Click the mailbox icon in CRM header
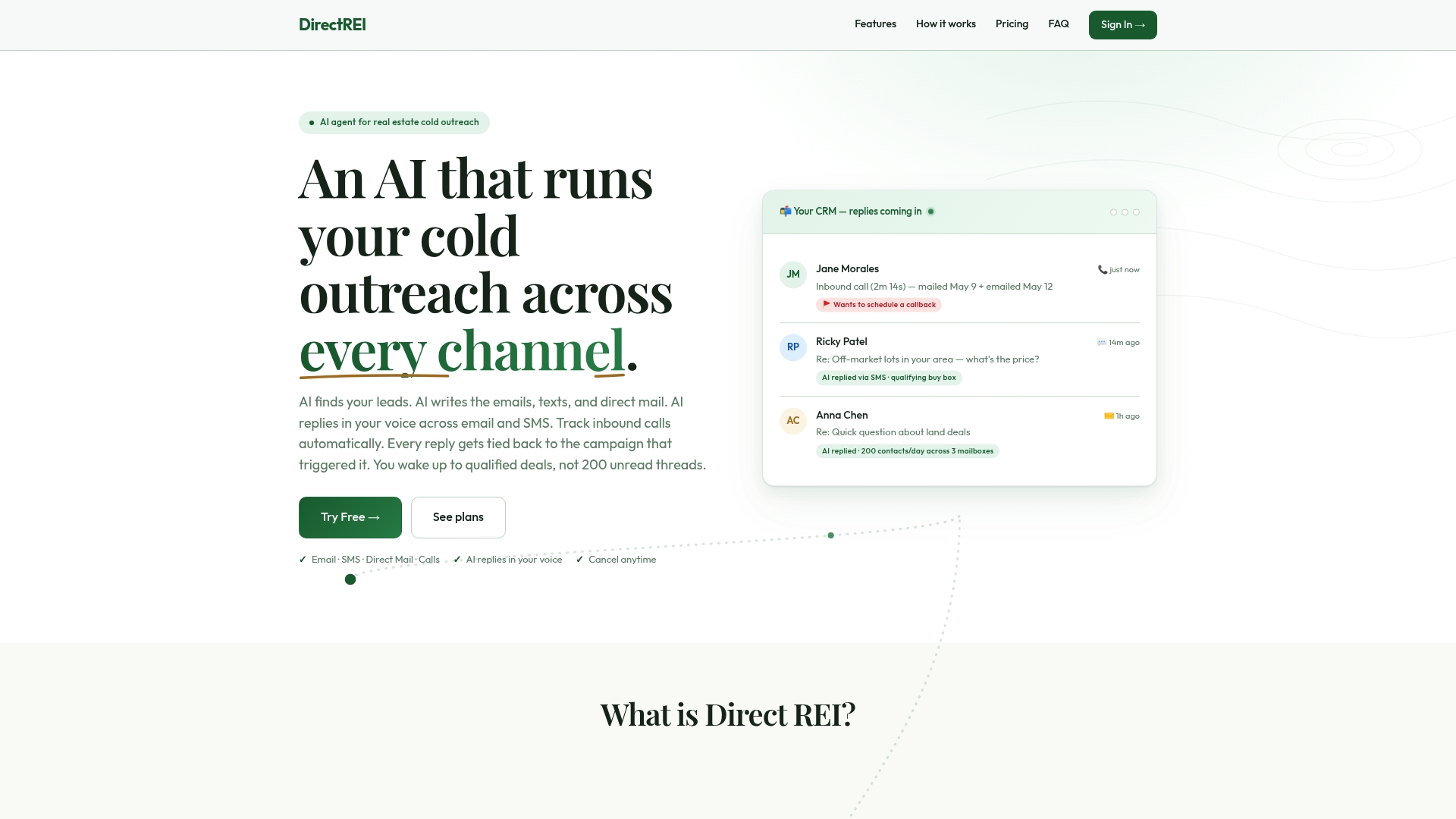 coord(786,212)
